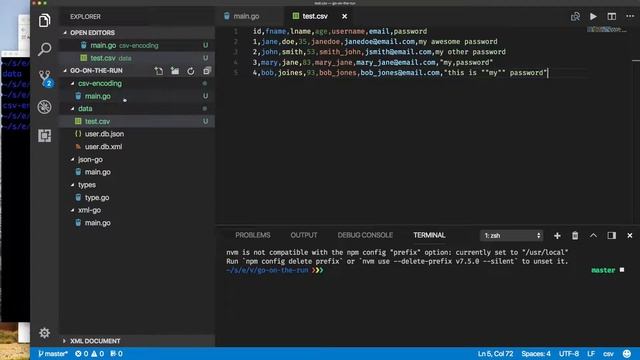Open main.go under csv-encoding folder
The width and height of the screenshot is (640, 360).
click(137, 96)
